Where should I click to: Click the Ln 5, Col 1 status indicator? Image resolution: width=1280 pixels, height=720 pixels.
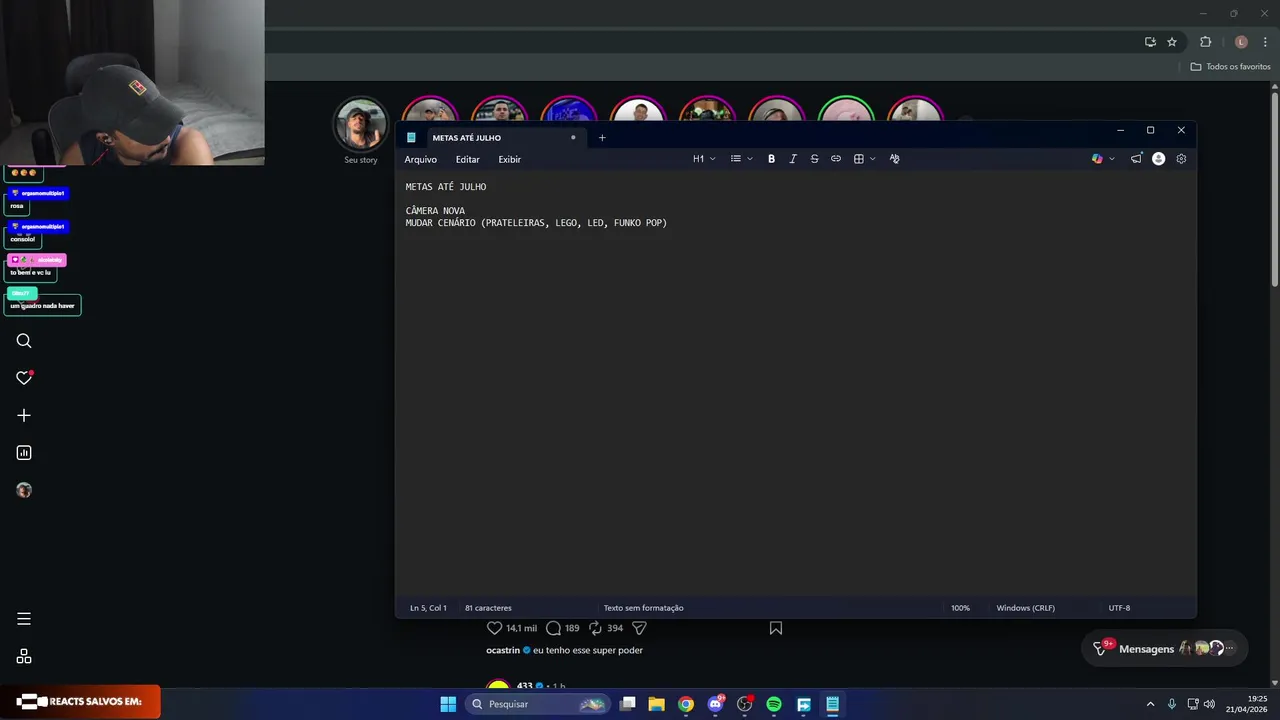428,608
